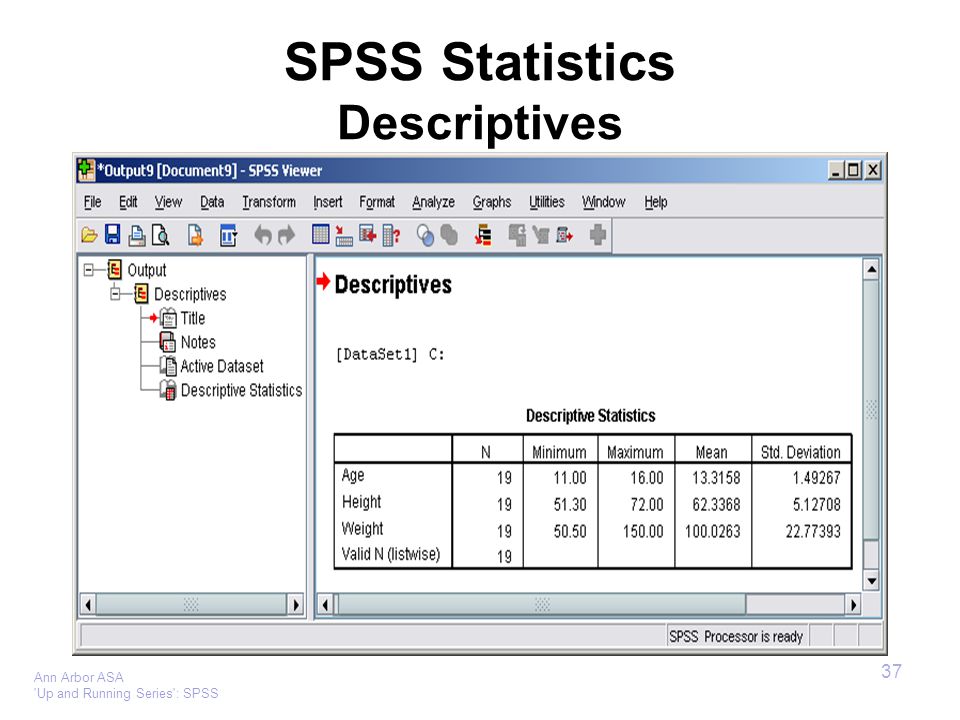Select Descriptive Statistics outline item
This screenshot has width=960, height=720.
coord(241,391)
